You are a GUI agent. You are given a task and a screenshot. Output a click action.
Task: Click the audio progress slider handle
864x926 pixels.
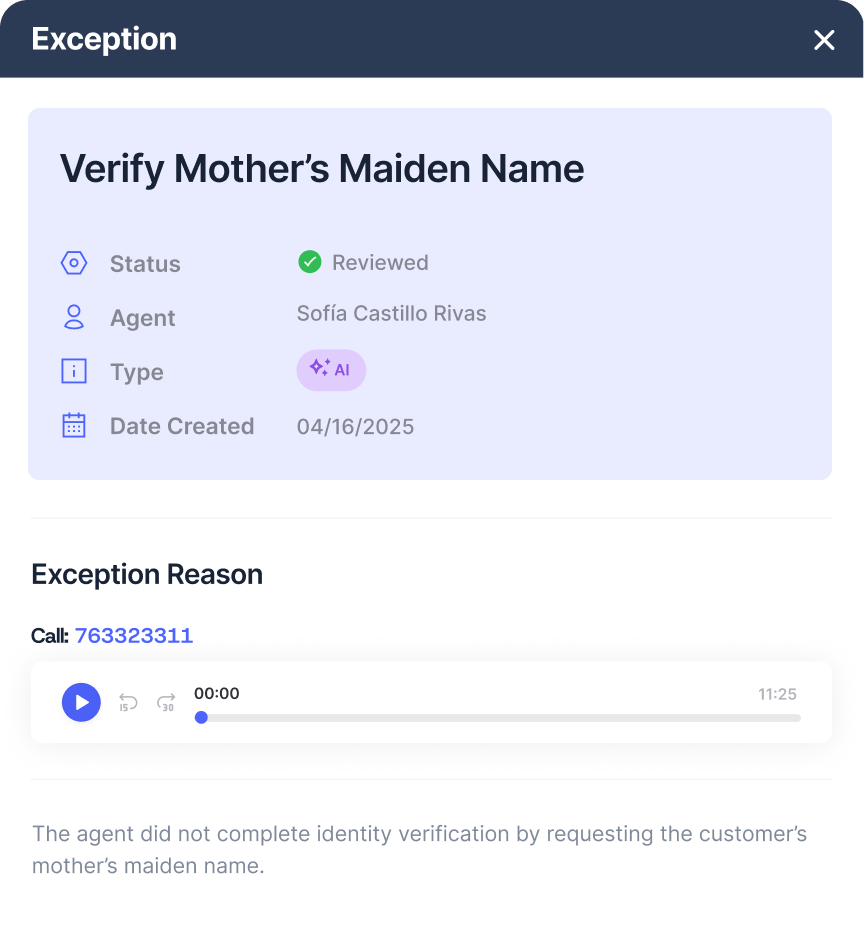[x=201, y=718]
